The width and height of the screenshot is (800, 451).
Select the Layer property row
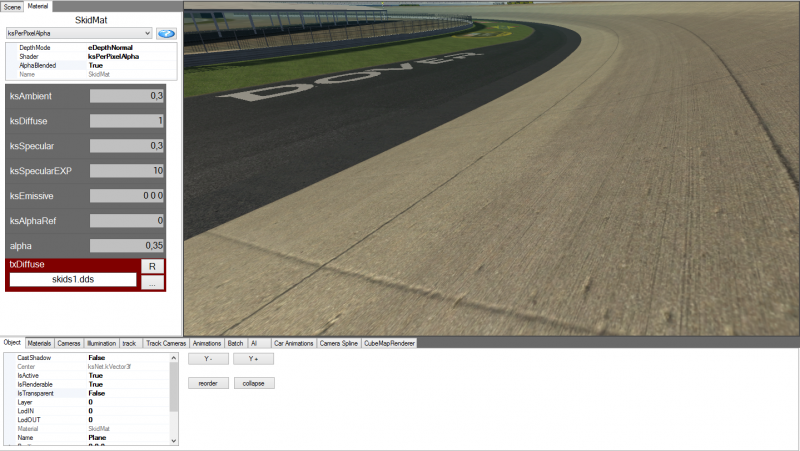(x=87, y=402)
